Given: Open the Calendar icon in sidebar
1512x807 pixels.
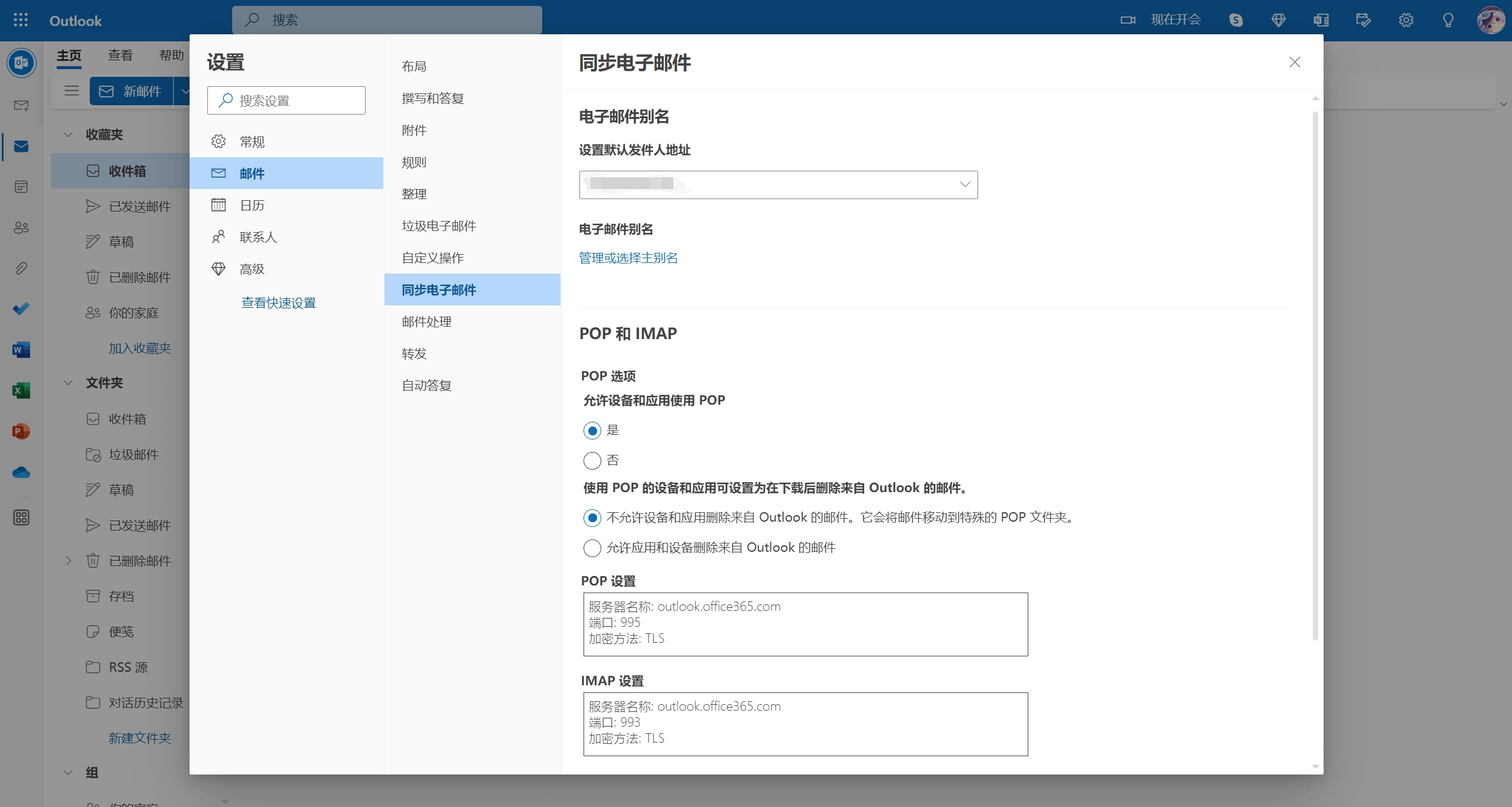Looking at the screenshot, I should point(21,187).
